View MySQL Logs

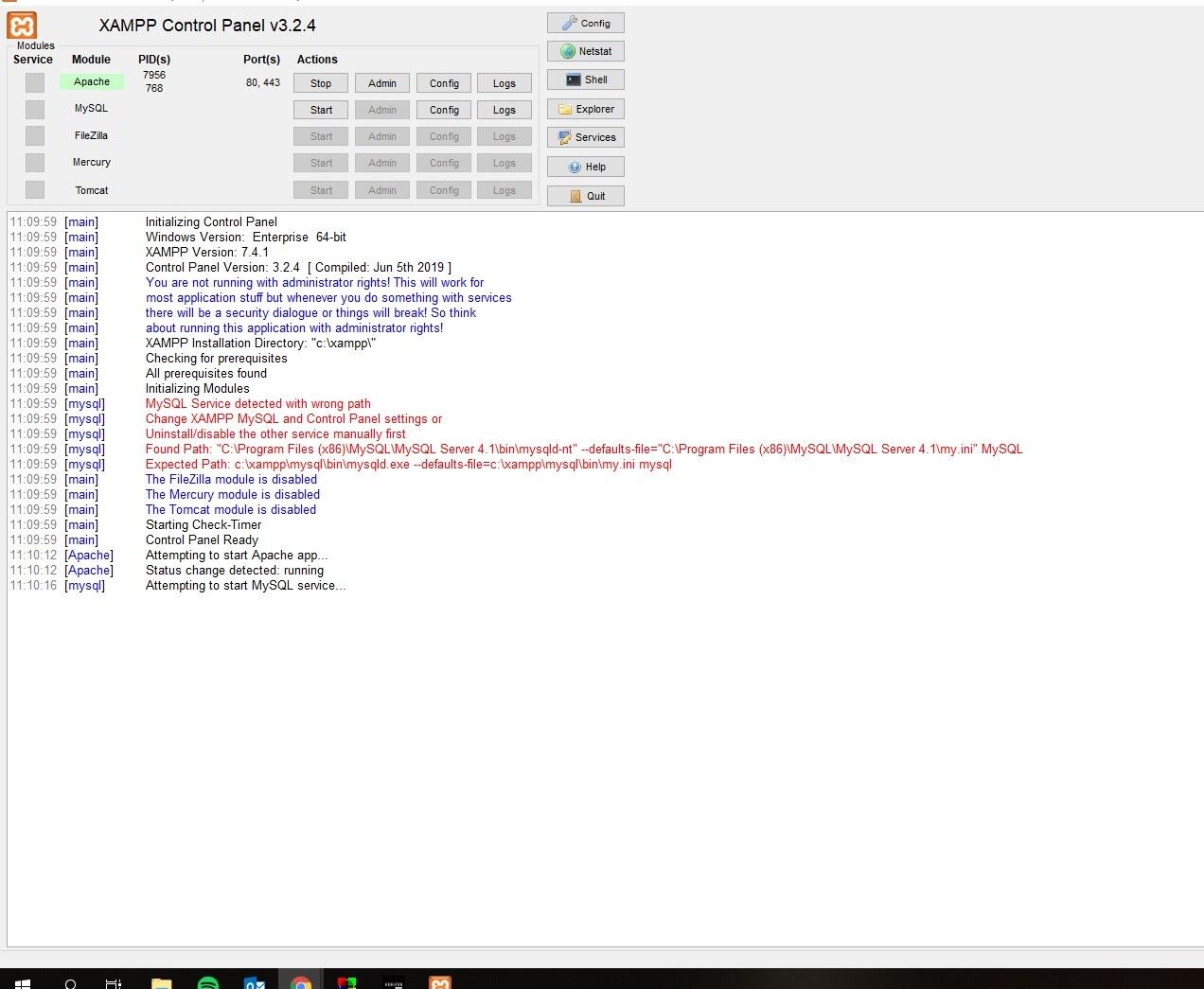click(505, 110)
